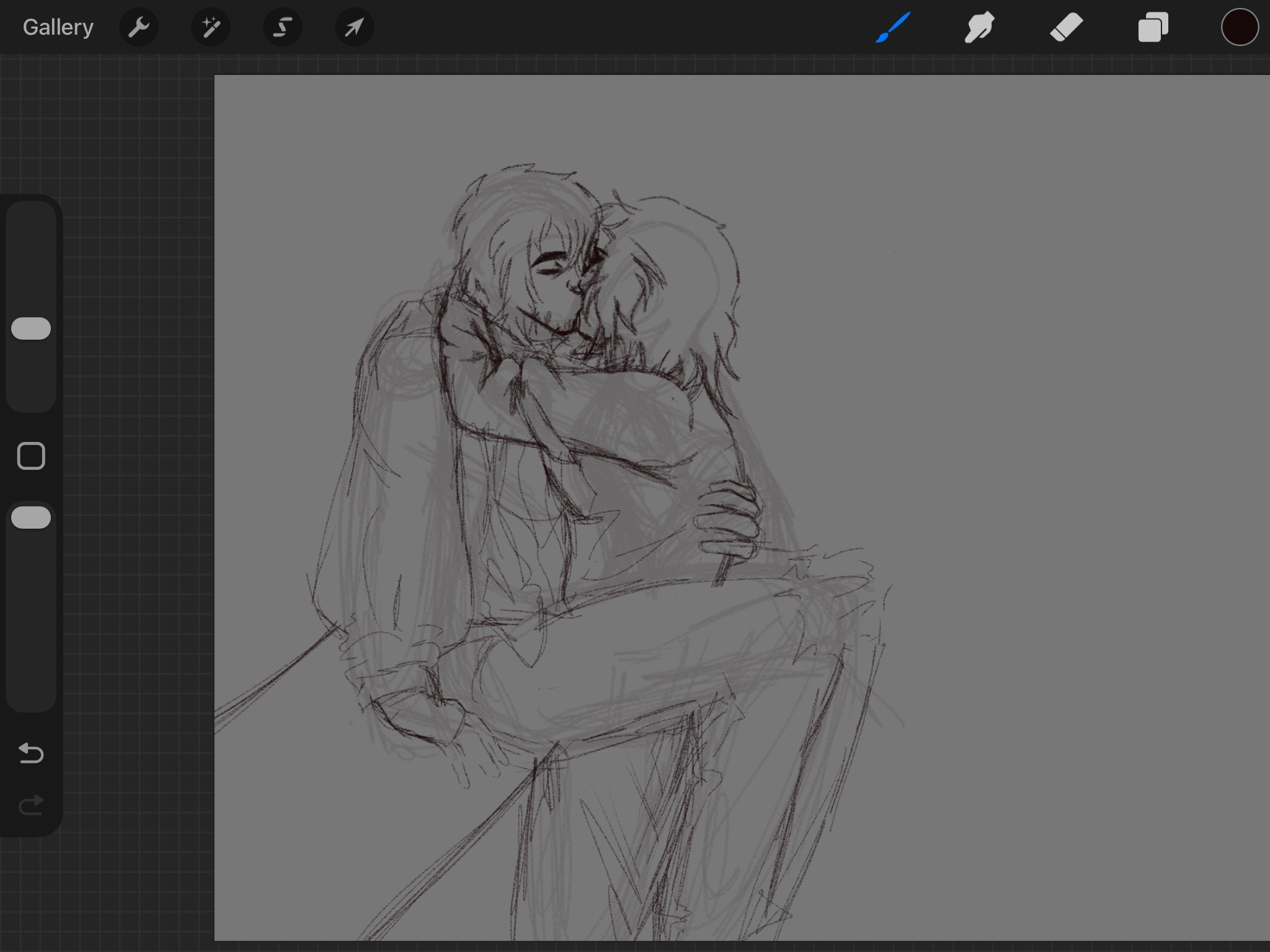This screenshot has height=952, width=1270.
Task: Open the Gallery view
Action: [58, 27]
